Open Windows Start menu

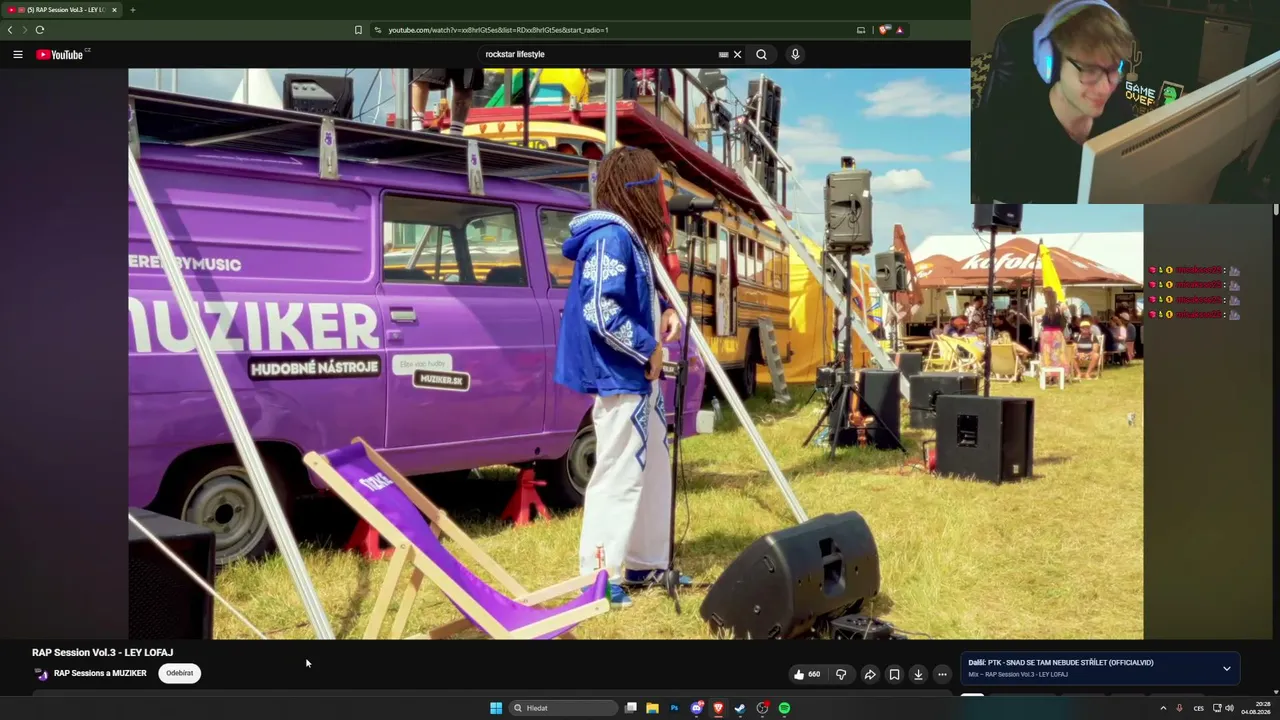pyautogui.click(x=496, y=708)
